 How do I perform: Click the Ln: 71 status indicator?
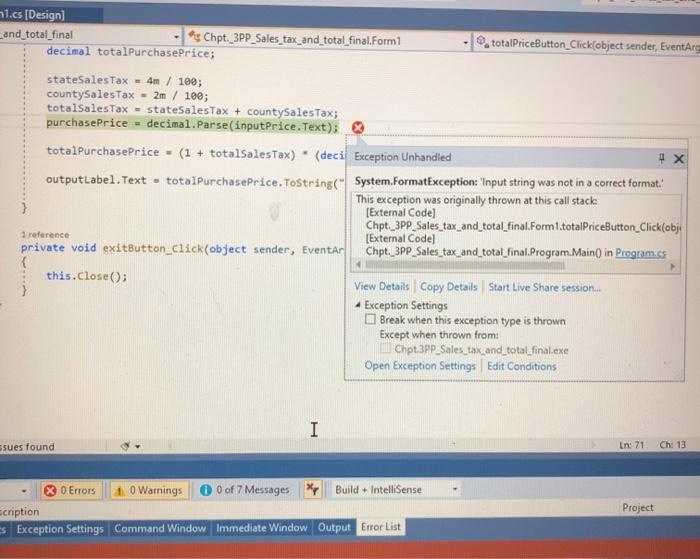pyautogui.click(x=631, y=445)
